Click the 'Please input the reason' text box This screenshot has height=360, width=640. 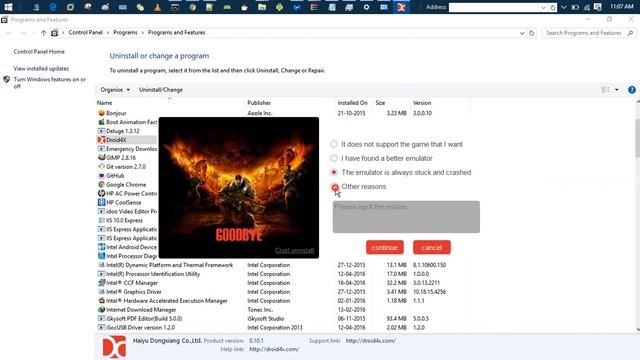click(x=406, y=217)
